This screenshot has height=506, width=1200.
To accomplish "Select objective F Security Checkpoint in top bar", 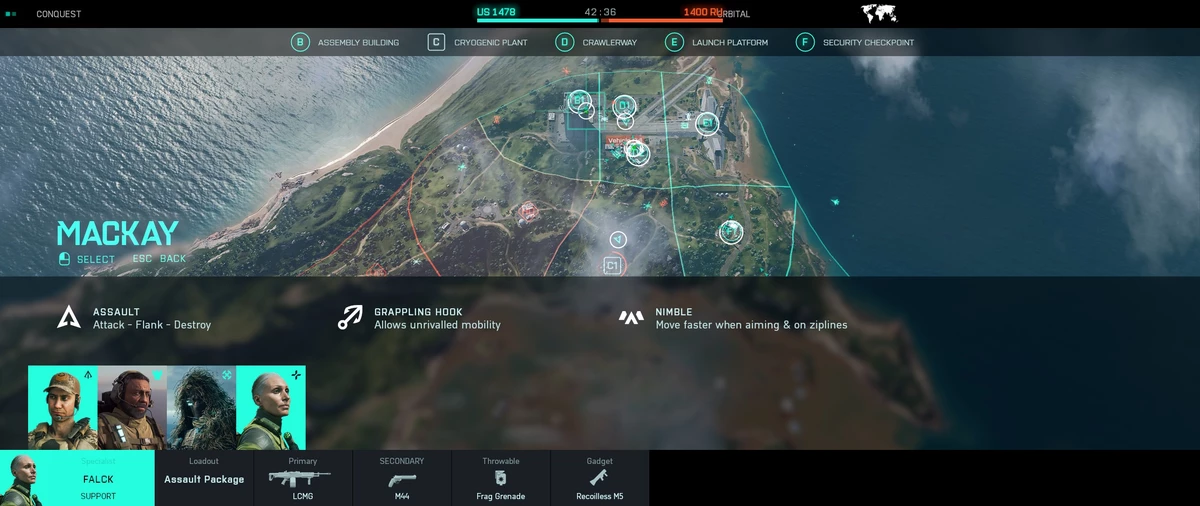I will tap(855, 42).
